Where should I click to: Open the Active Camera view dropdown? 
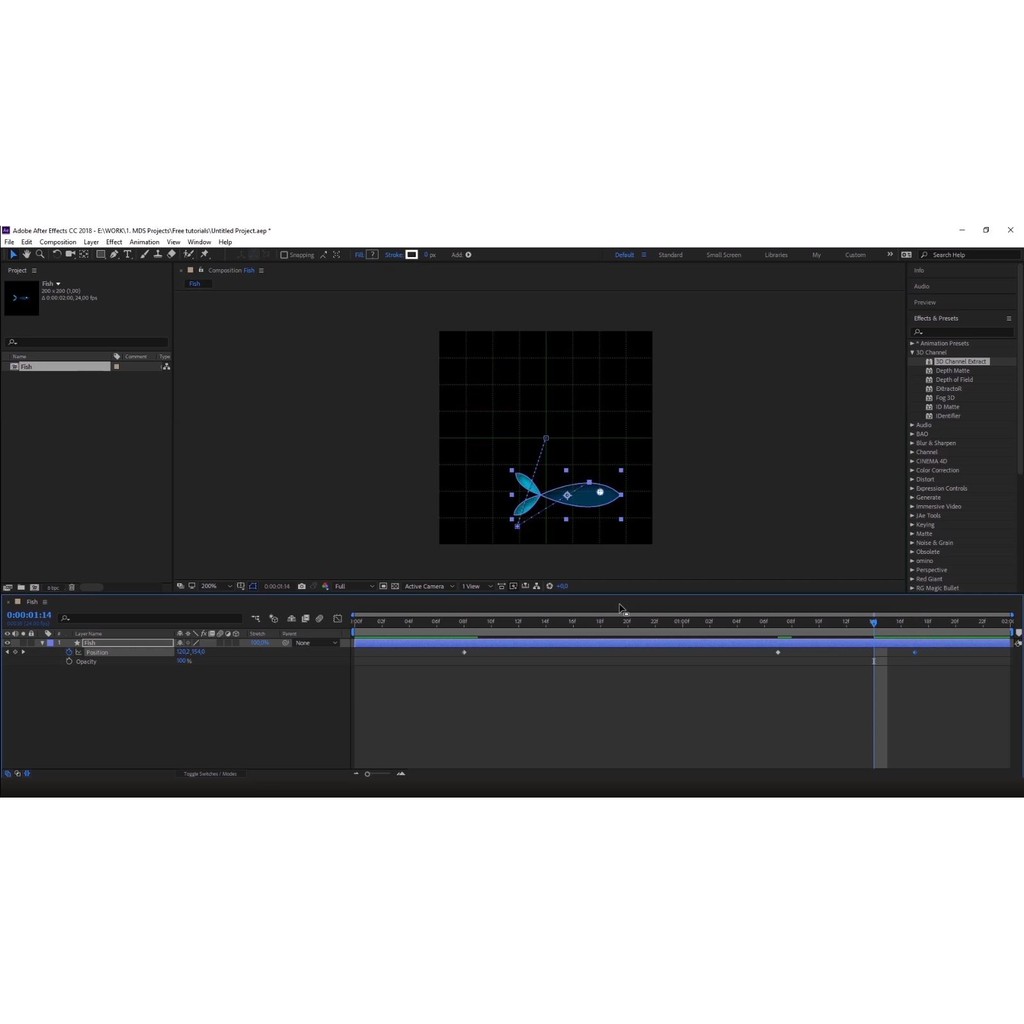428,586
